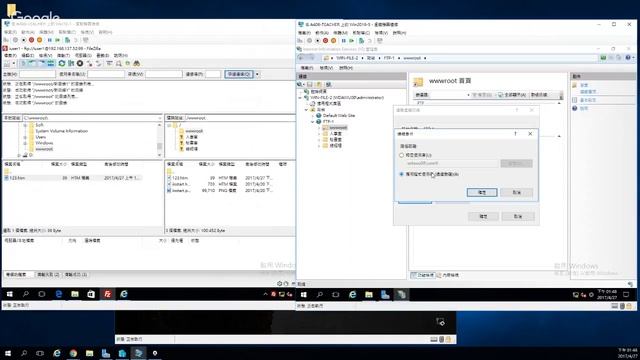Toggle FileZilla message log display
The width and height of the screenshot is (640, 360).
[x=23, y=63]
